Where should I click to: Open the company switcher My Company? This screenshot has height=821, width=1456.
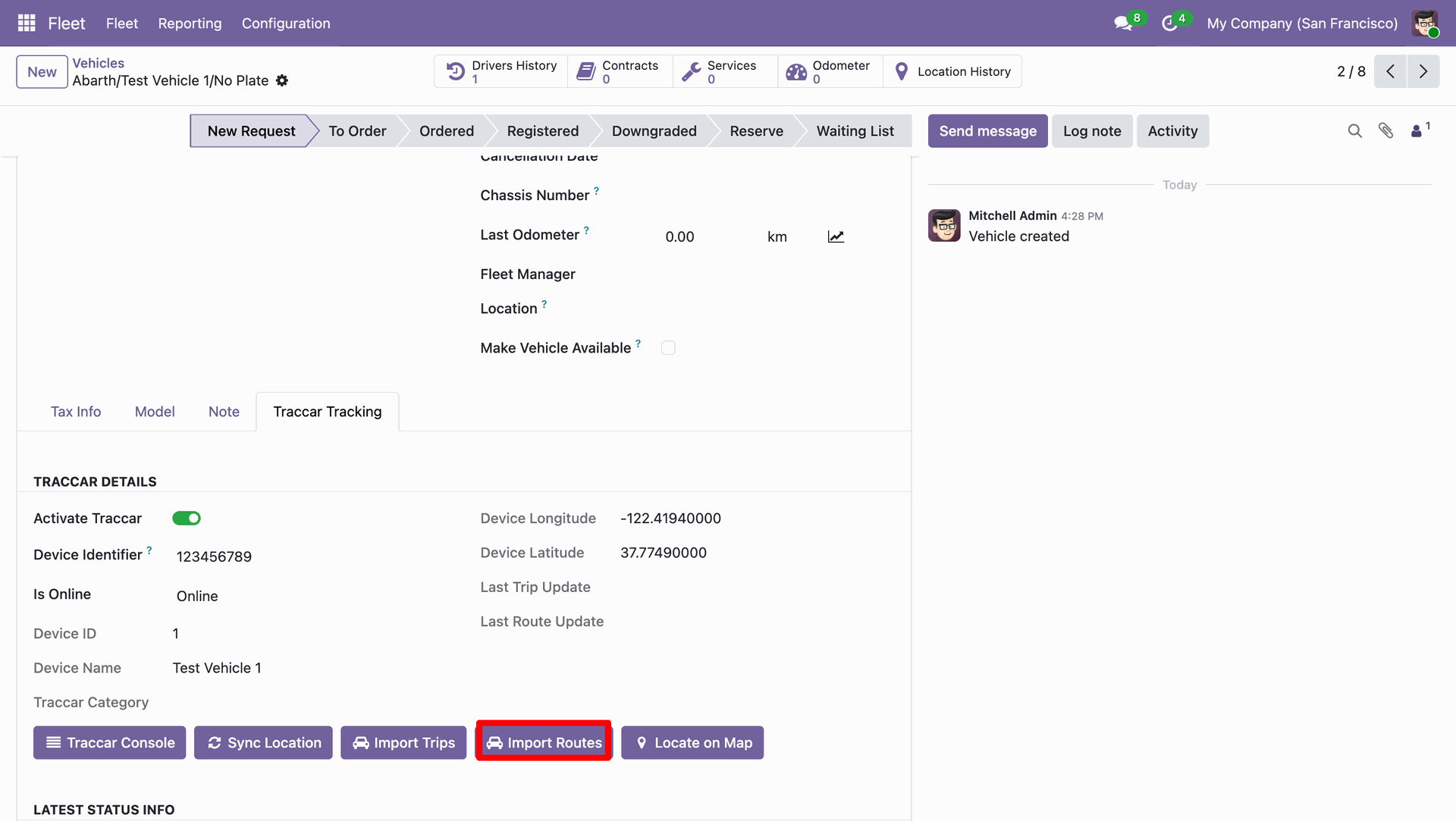(1302, 24)
